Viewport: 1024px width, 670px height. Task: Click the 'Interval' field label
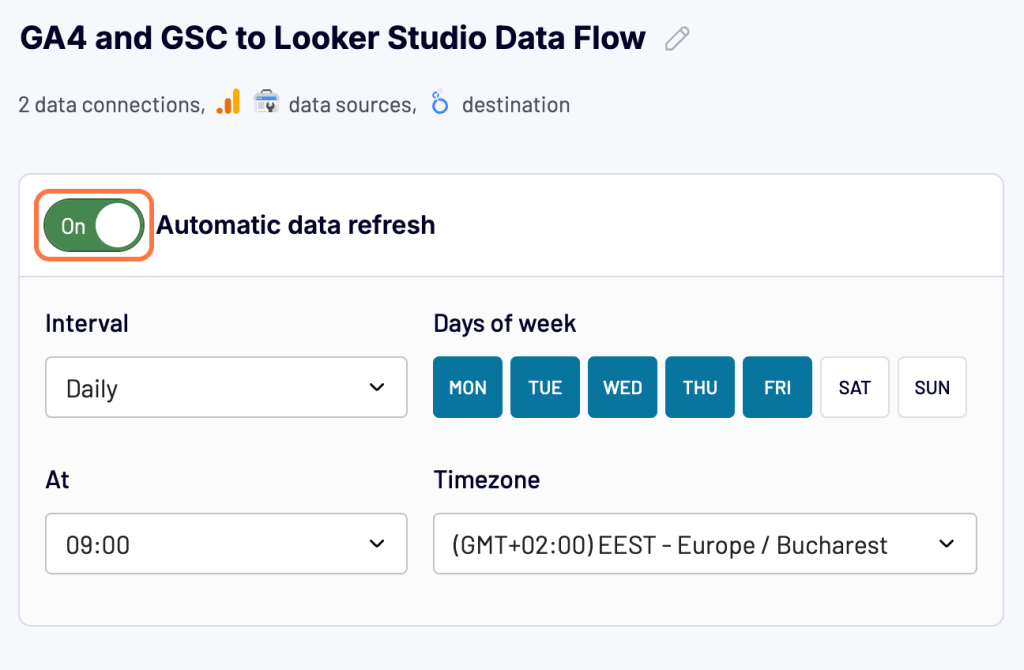pyautogui.click(x=87, y=324)
